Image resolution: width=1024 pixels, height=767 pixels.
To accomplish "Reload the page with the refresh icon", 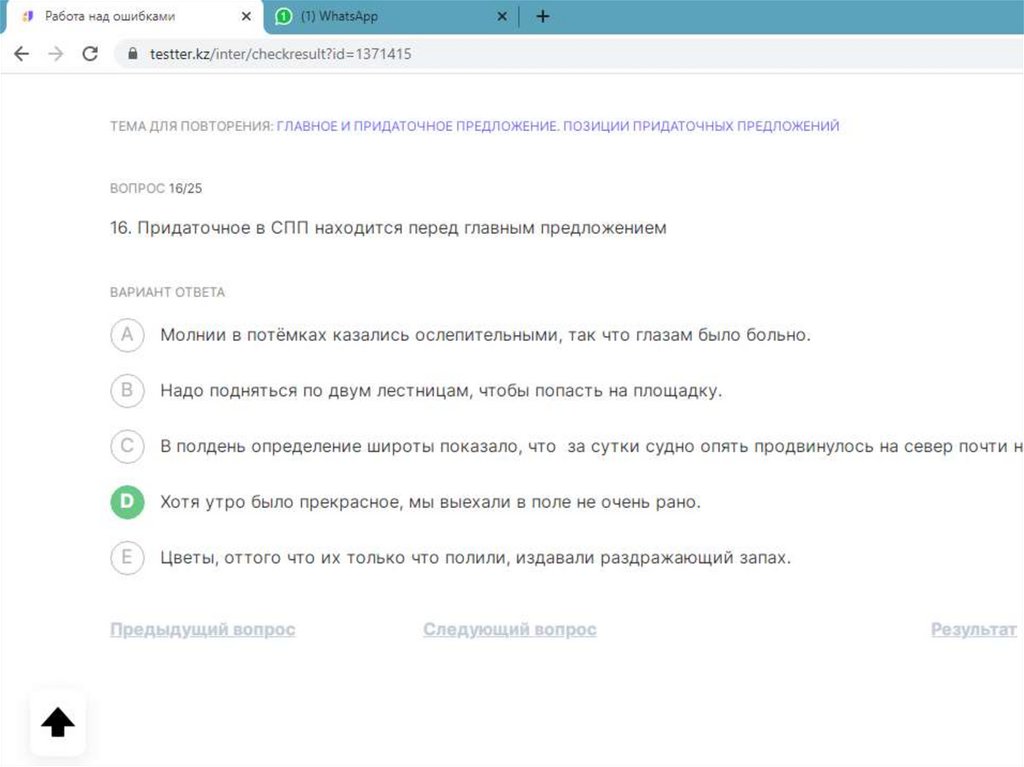I will pos(90,54).
